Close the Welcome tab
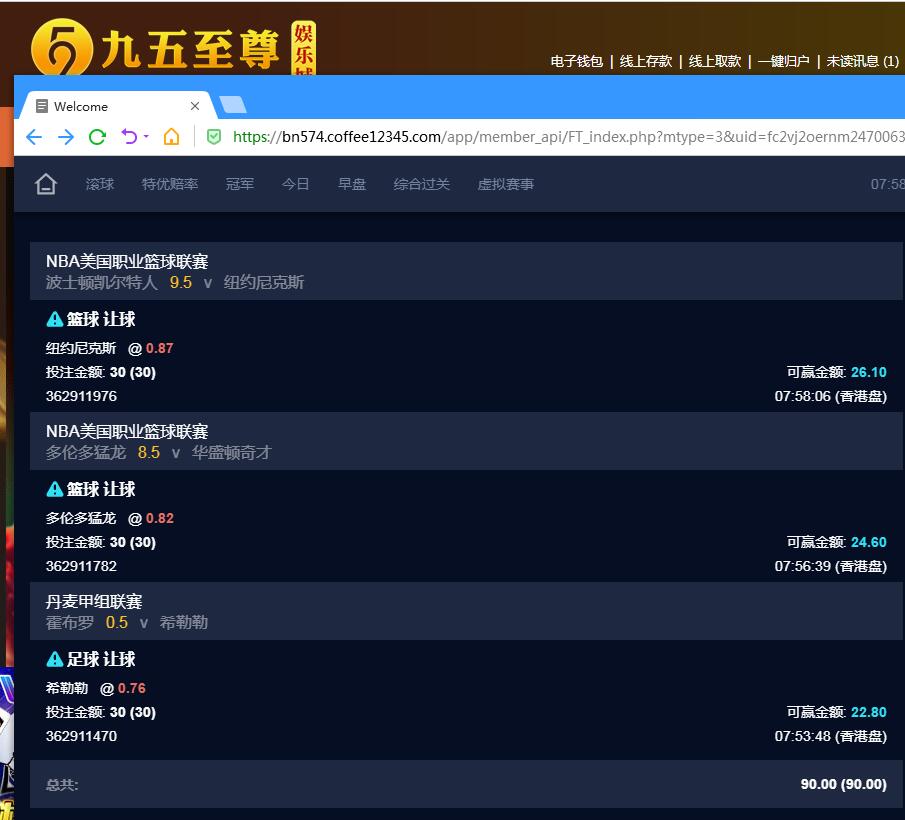 tap(195, 106)
